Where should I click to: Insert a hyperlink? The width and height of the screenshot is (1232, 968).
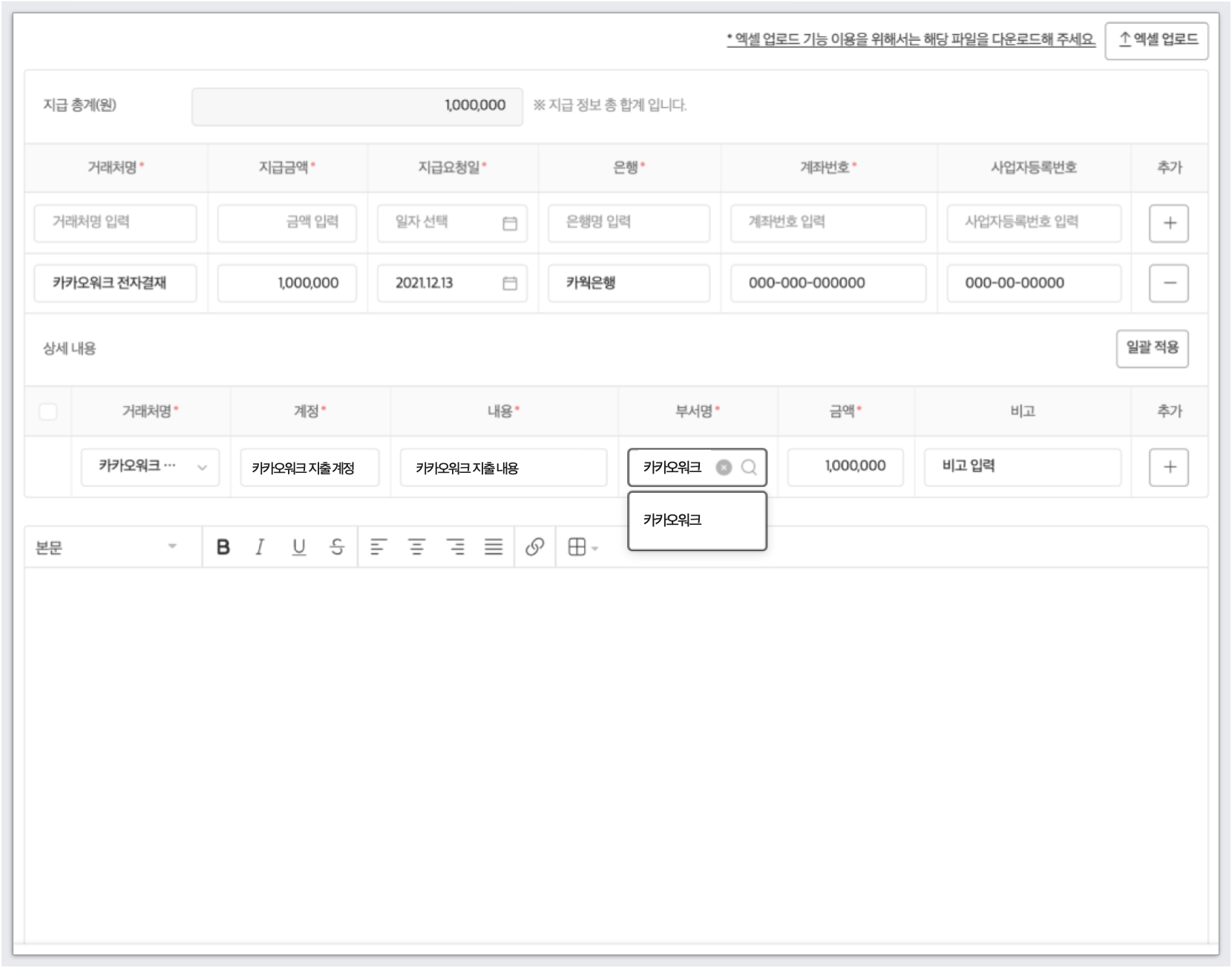534,547
